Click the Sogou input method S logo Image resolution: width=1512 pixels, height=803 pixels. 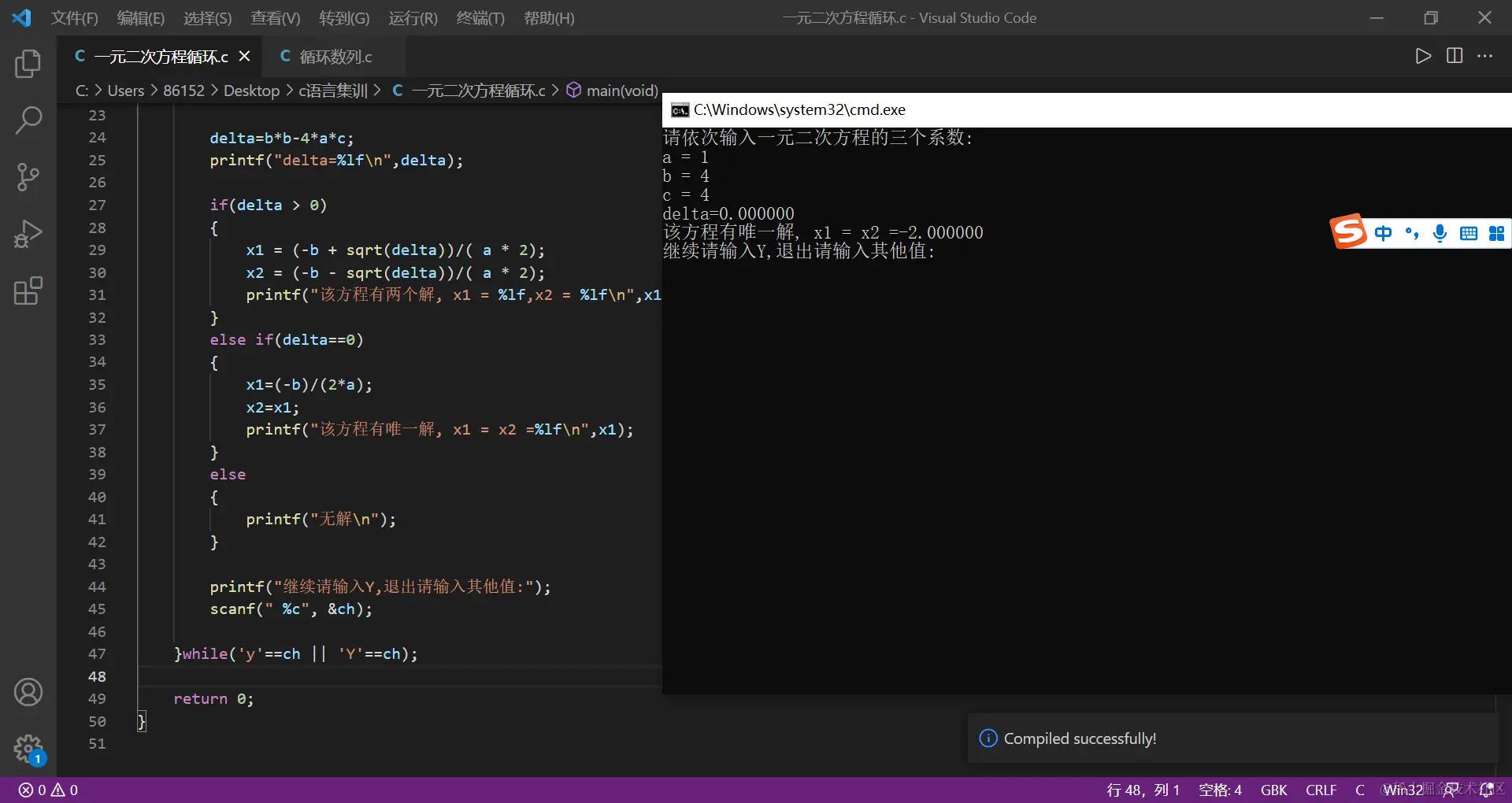(1348, 231)
